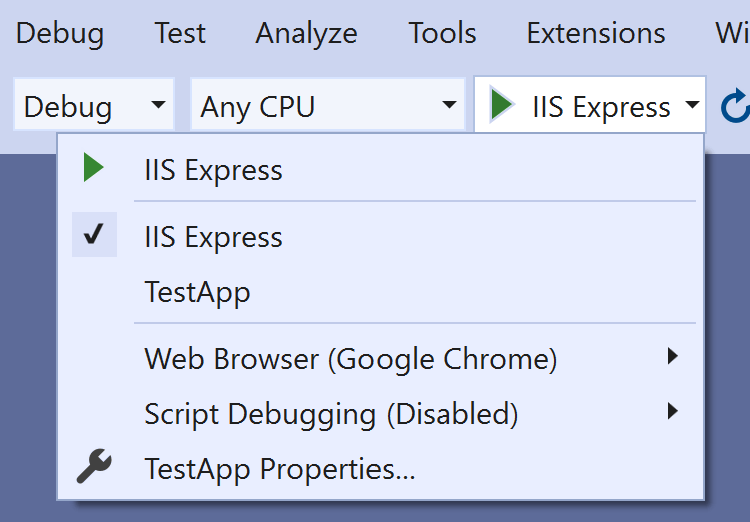Image resolution: width=750 pixels, height=522 pixels.
Task: Open the Any CPU platform dropdown
Action: click(x=328, y=104)
